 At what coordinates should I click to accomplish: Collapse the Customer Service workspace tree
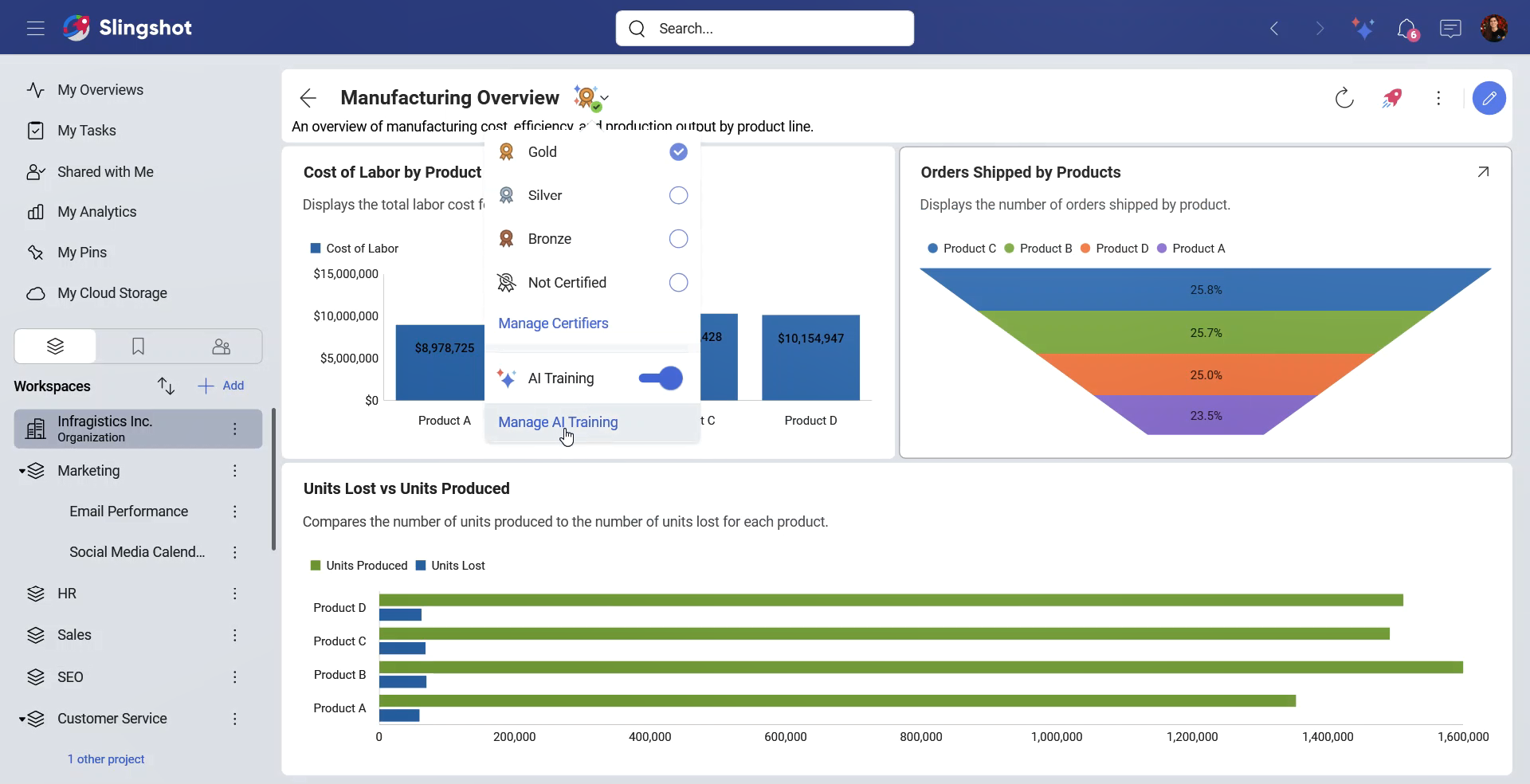pos(22,719)
